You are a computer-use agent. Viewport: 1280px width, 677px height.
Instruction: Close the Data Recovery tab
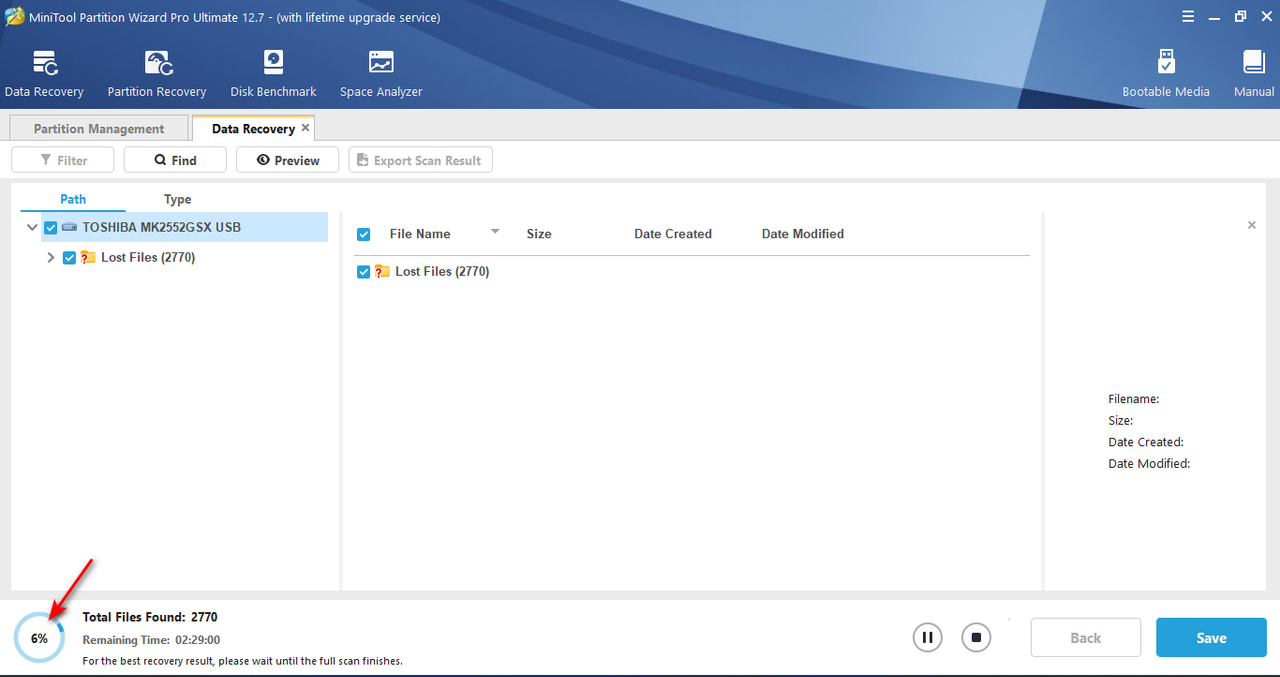[306, 128]
